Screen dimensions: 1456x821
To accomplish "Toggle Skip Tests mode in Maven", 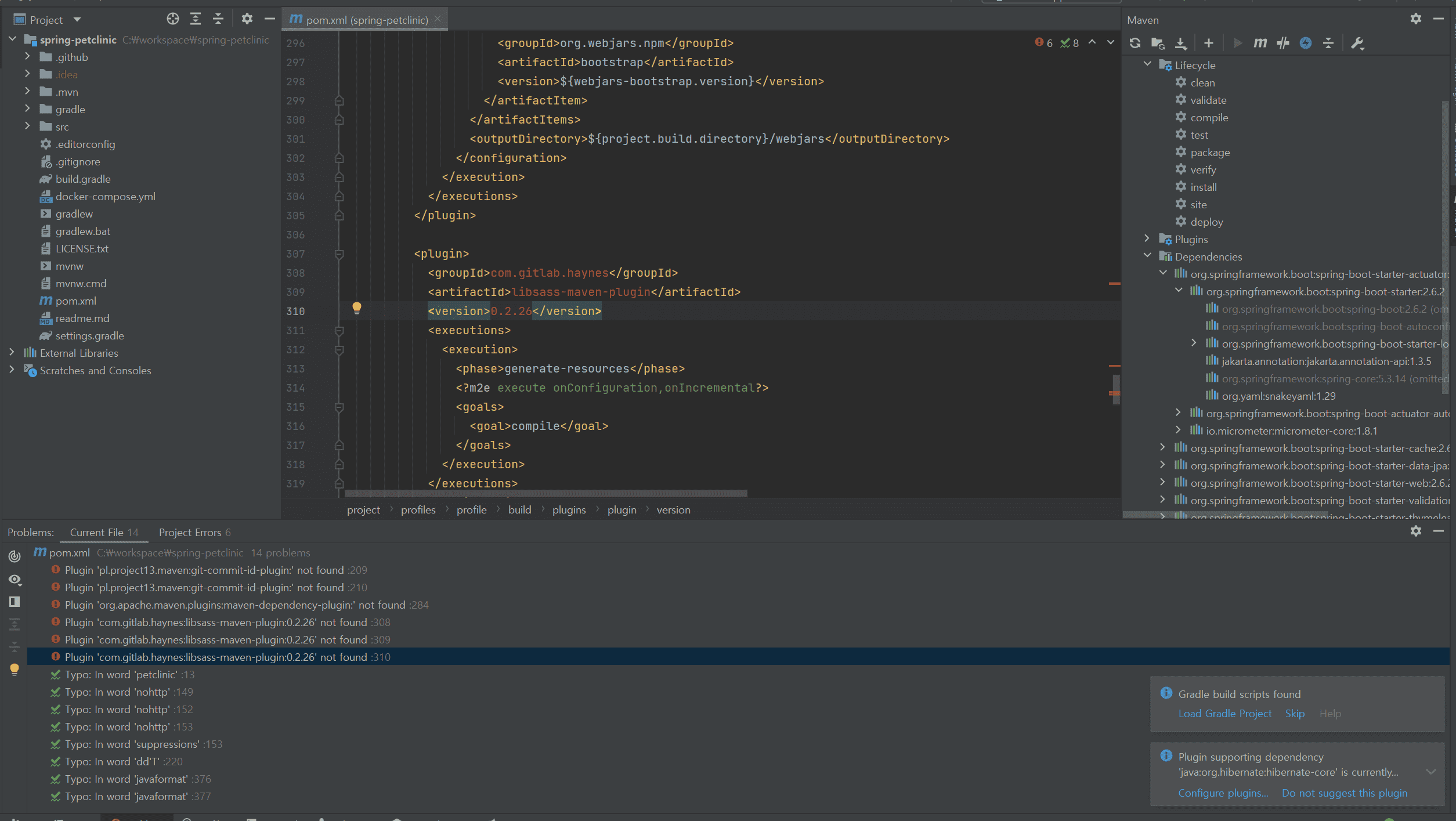I will 1305,43.
